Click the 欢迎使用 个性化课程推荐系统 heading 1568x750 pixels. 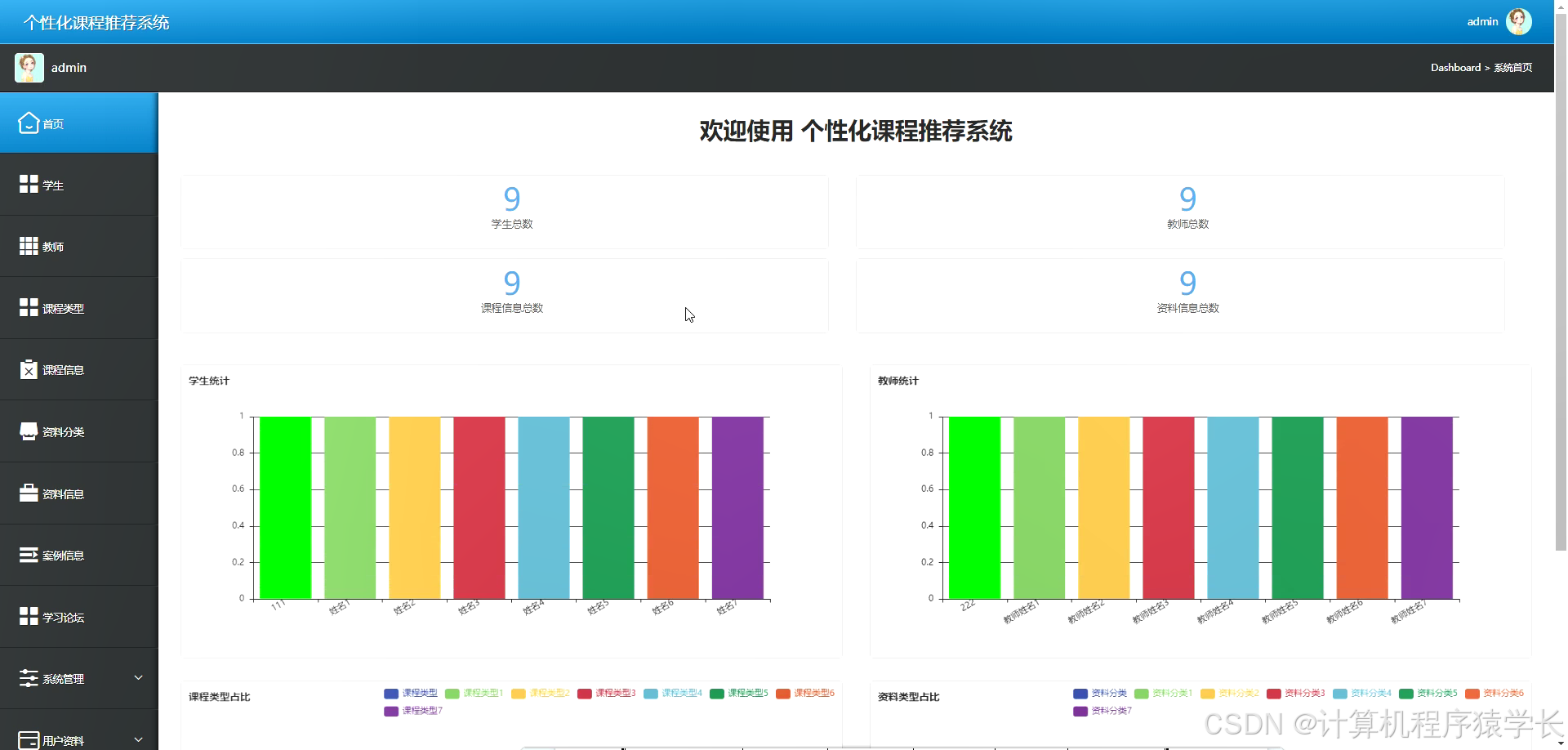click(x=856, y=131)
